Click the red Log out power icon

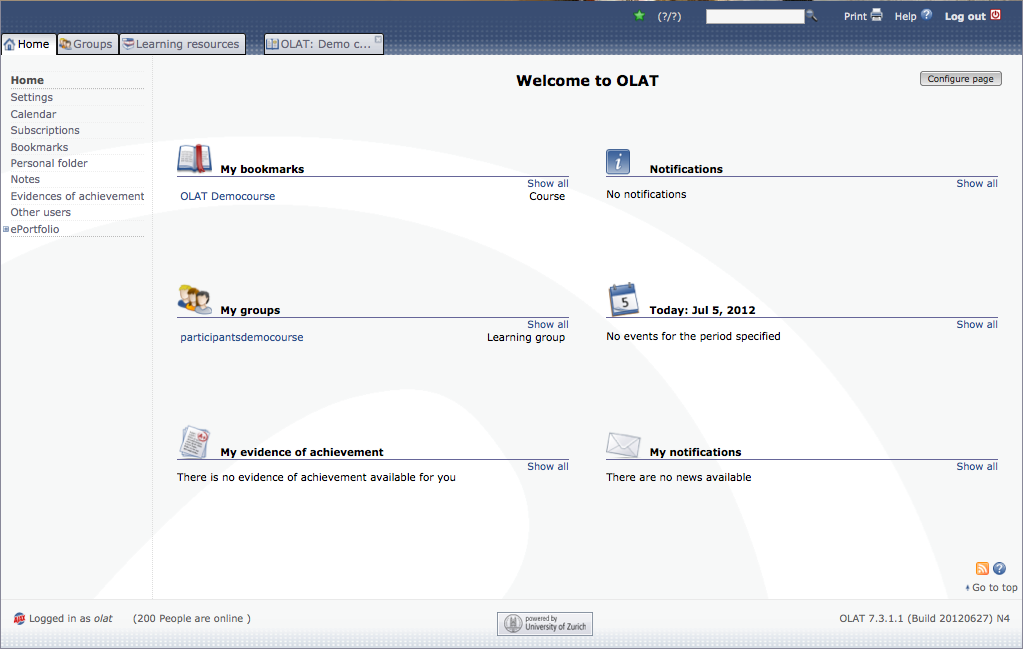(x=996, y=15)
